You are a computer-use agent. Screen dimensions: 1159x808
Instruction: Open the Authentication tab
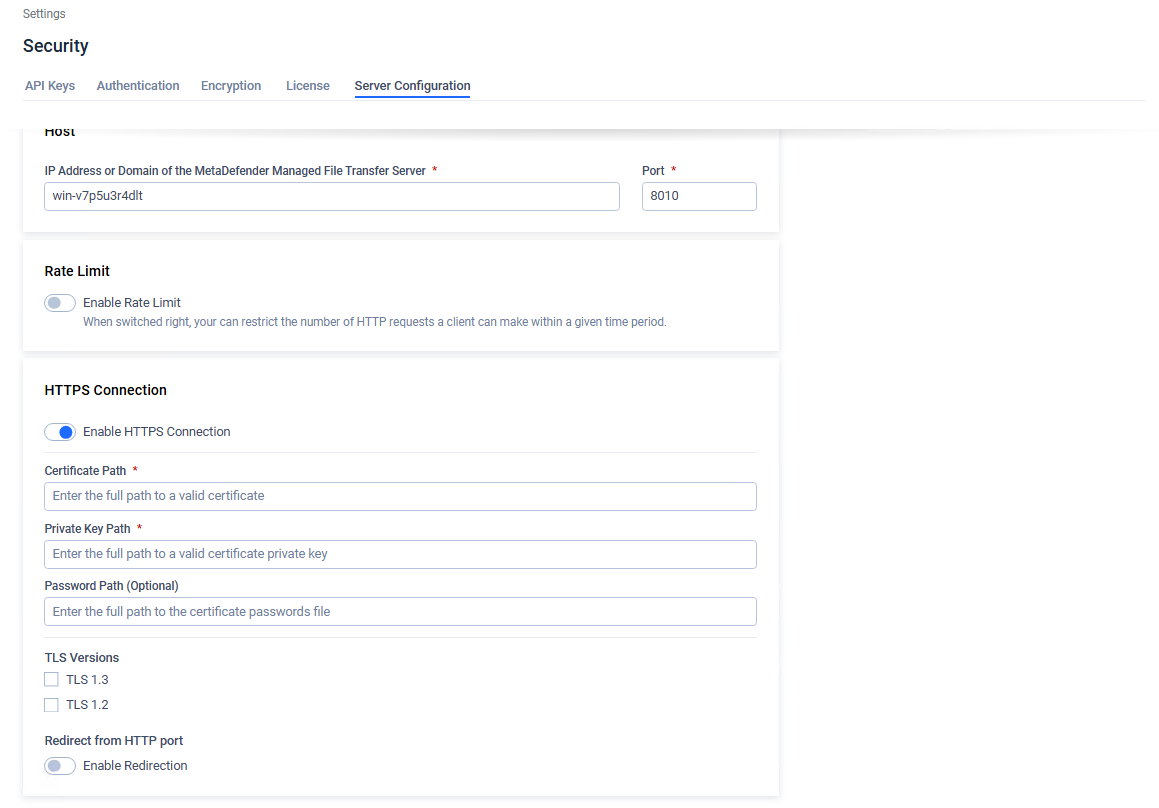(x=138, y=86)
